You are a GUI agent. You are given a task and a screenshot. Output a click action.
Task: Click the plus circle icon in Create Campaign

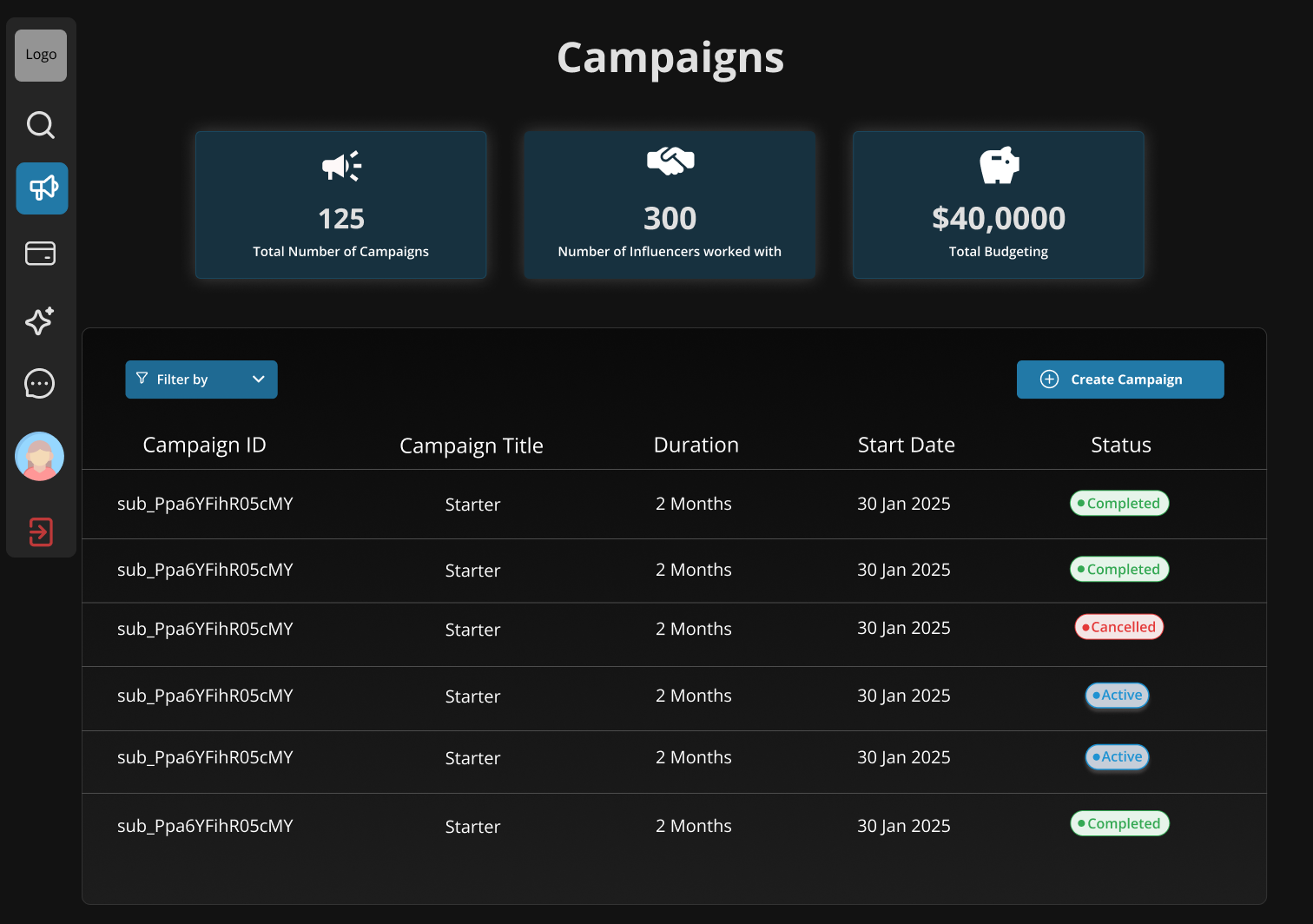point(1049,379)
